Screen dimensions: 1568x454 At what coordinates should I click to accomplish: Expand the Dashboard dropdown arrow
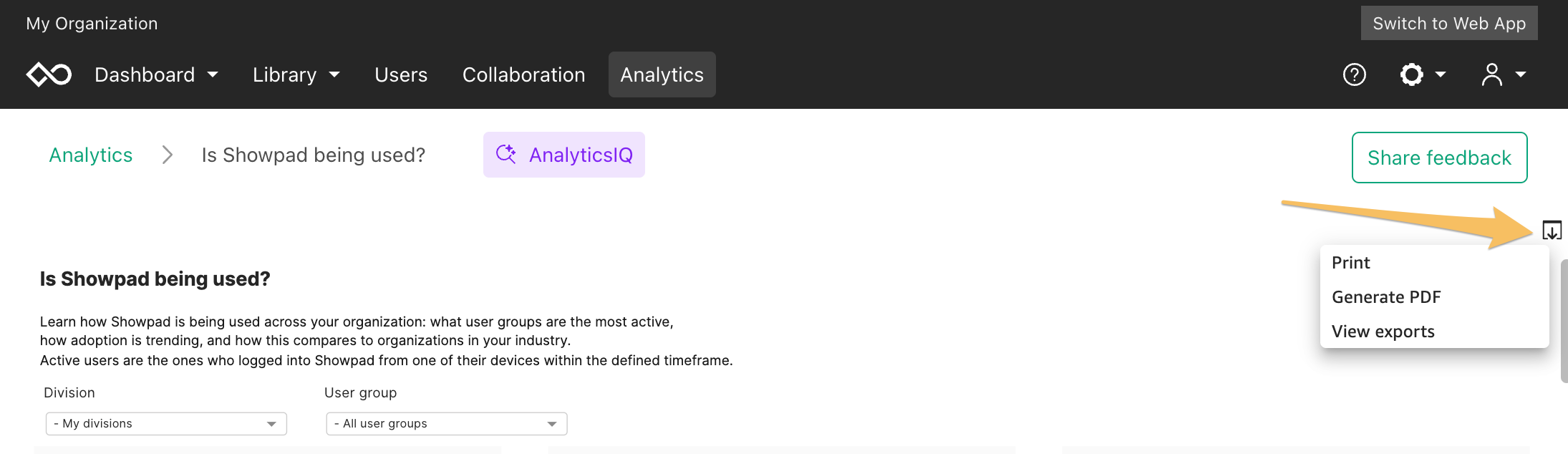[x=213, y=74]
